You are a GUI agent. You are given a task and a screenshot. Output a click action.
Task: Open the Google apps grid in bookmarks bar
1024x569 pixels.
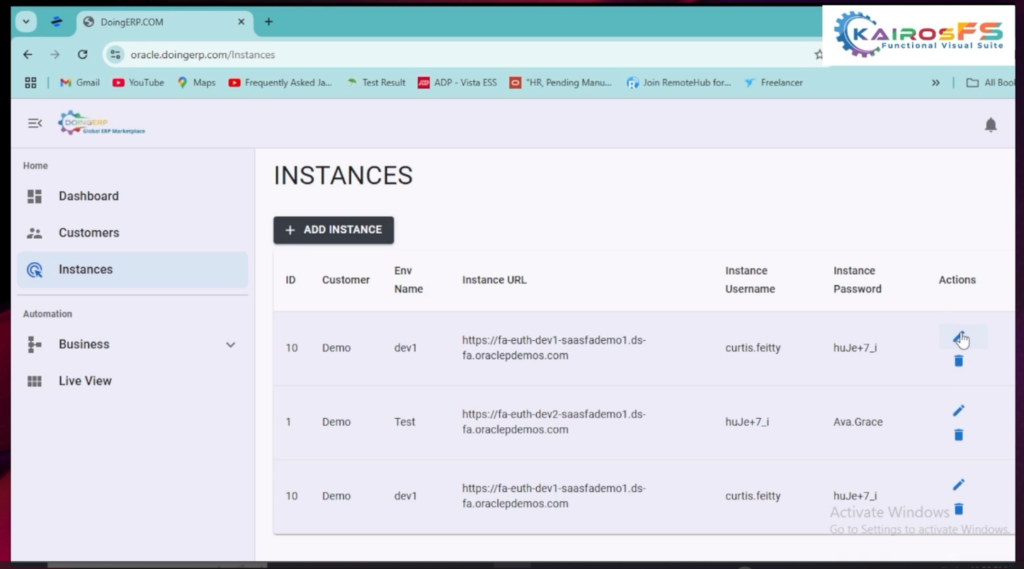(30, 83)
